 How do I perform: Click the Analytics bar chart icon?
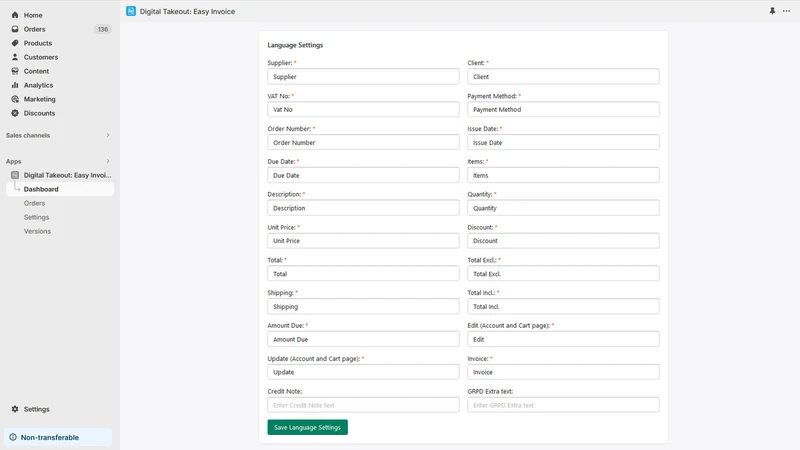[15, 85]
